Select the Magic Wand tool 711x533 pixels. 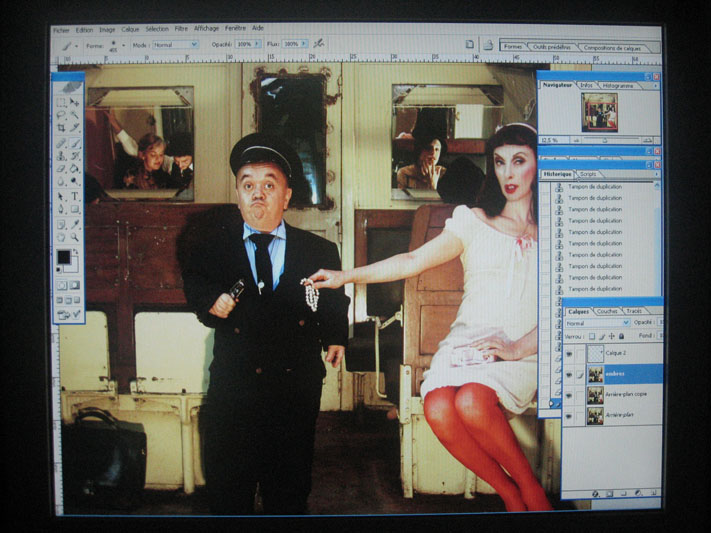(x=74, y=115)
